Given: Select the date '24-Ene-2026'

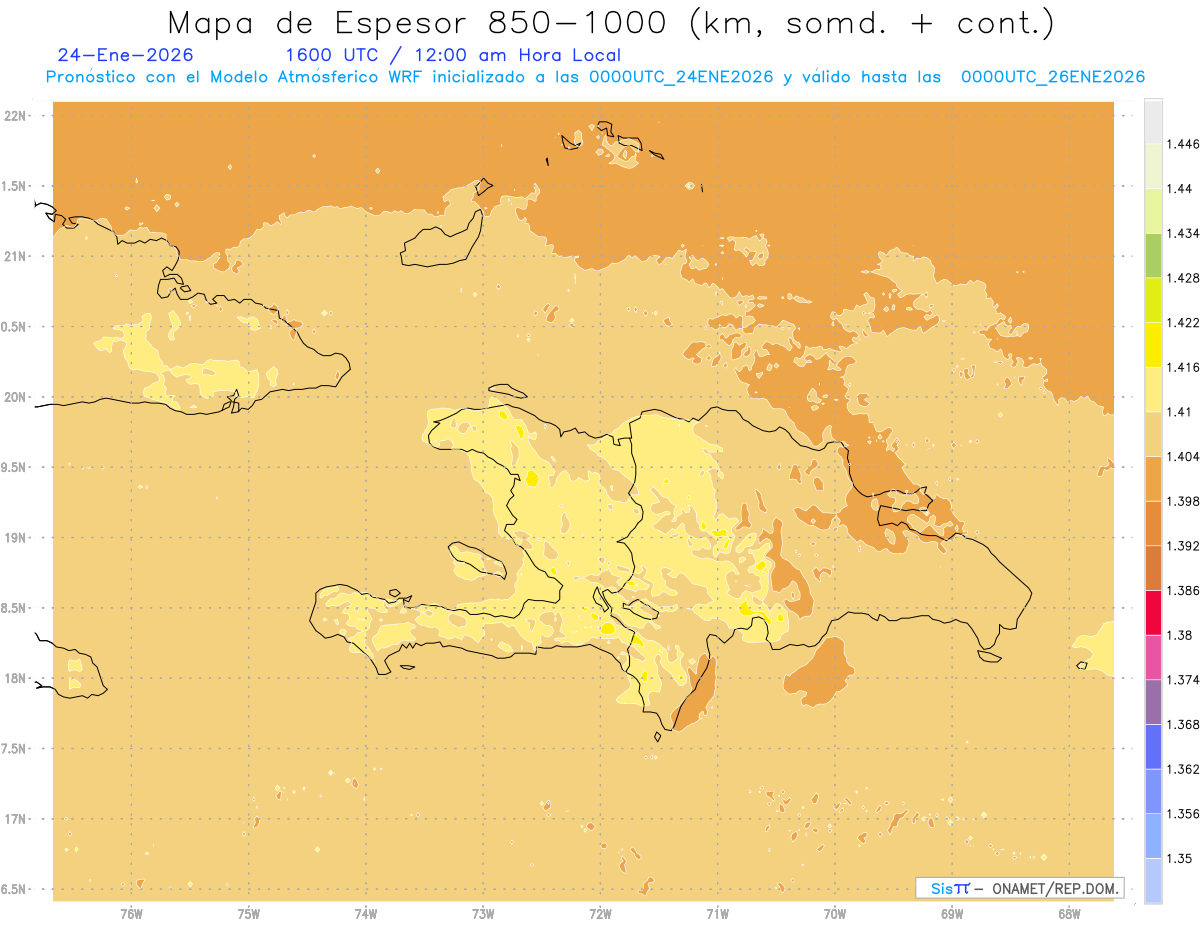Looking at the screenshot, I should [x=125, y=56].
